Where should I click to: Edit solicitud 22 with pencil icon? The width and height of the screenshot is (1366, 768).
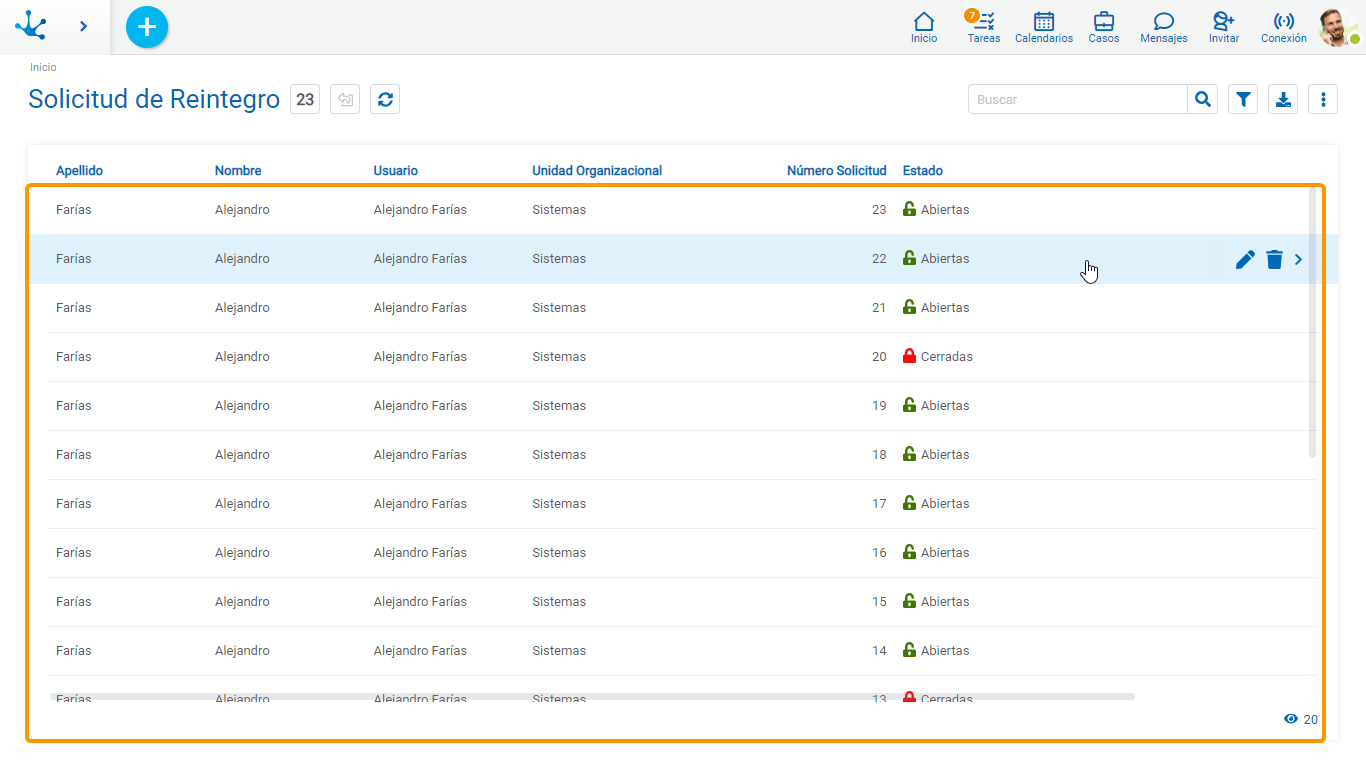pos(1245,259)
